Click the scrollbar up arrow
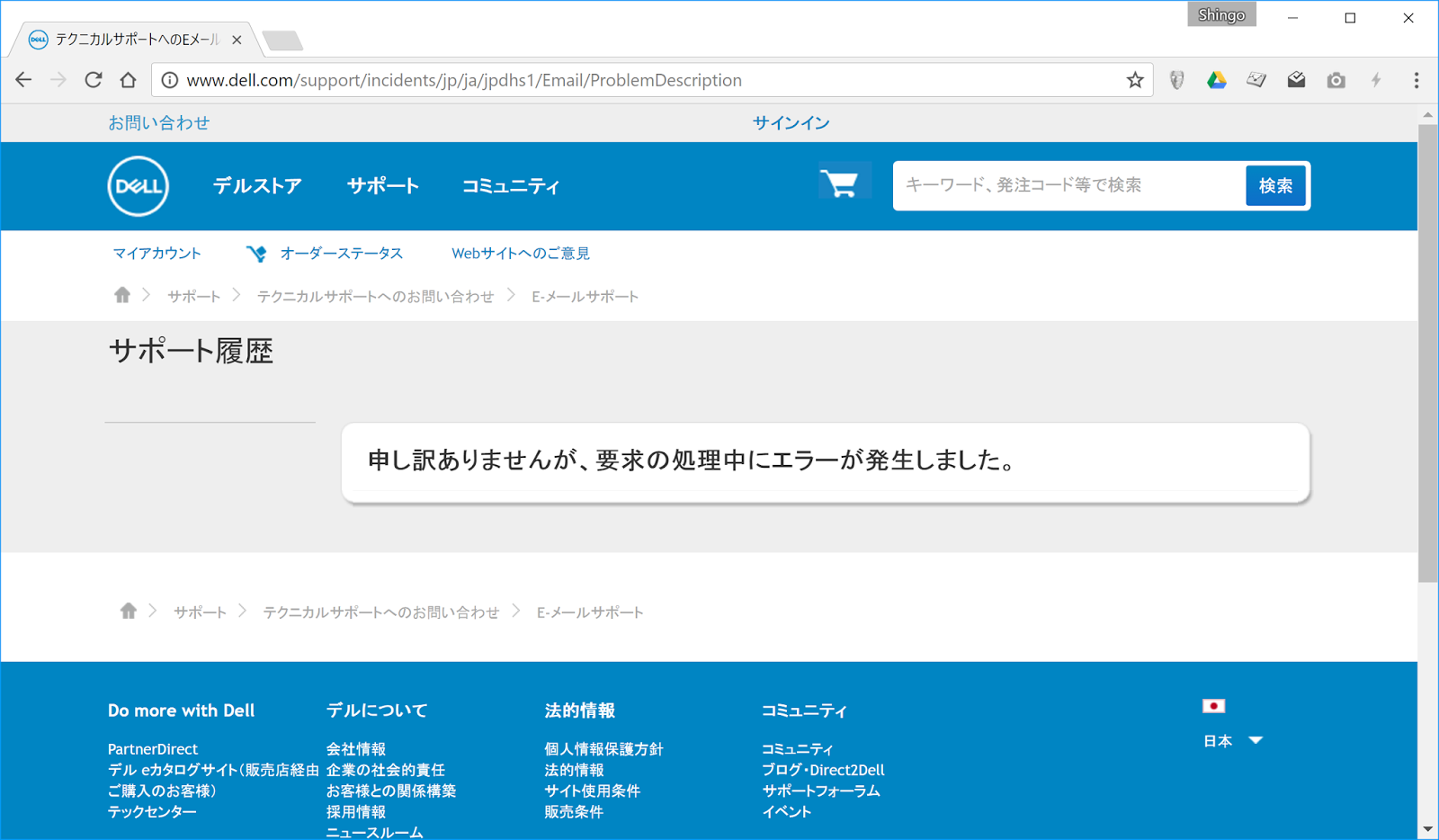1439x840 pixels. (1427, 115)
